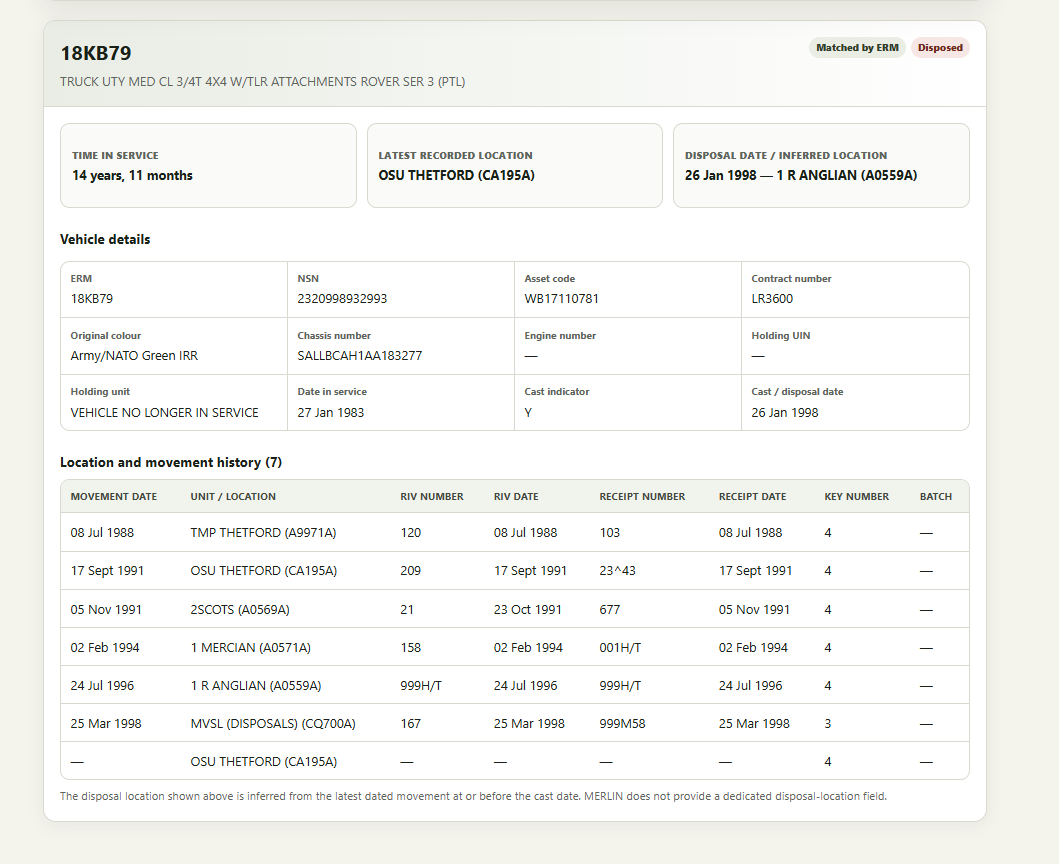Select the 2SCOTS (A0569A) movement row
The height and width of the screenshot is (864, 1059).
(515, 609)
